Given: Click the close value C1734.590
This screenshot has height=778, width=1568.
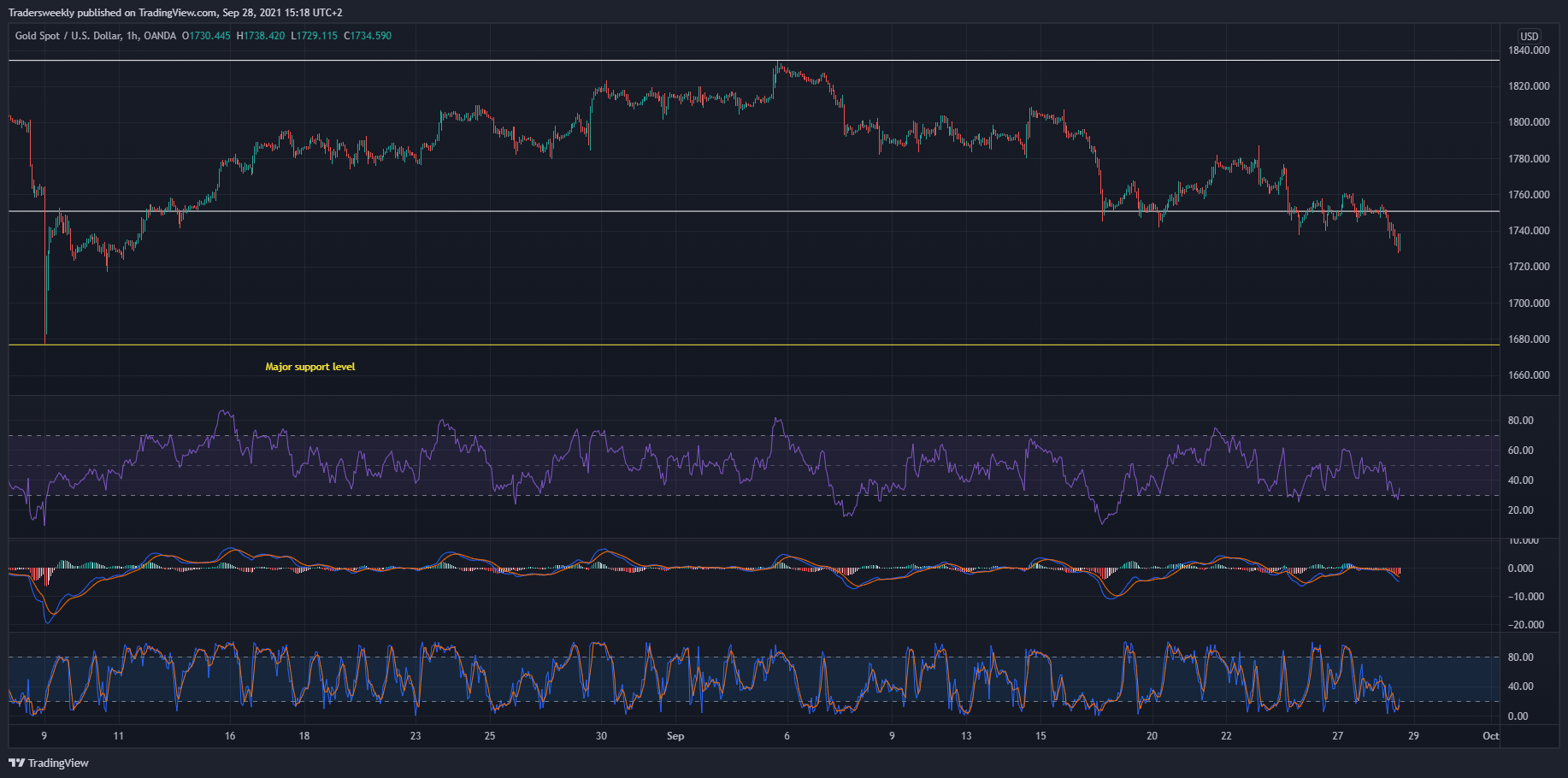Looking at the screenshot, I should coord(368,36).
